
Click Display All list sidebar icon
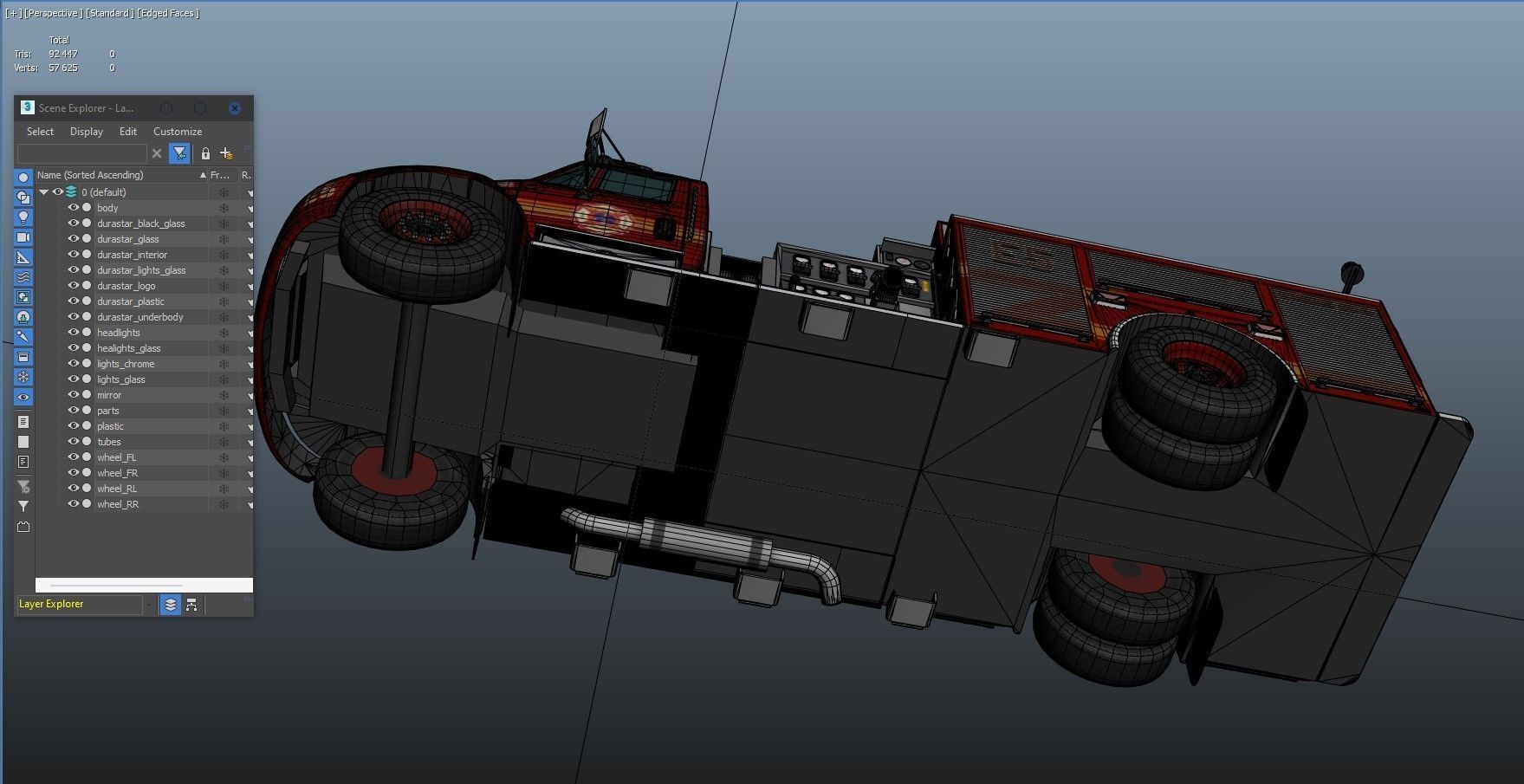coord(23,422)
